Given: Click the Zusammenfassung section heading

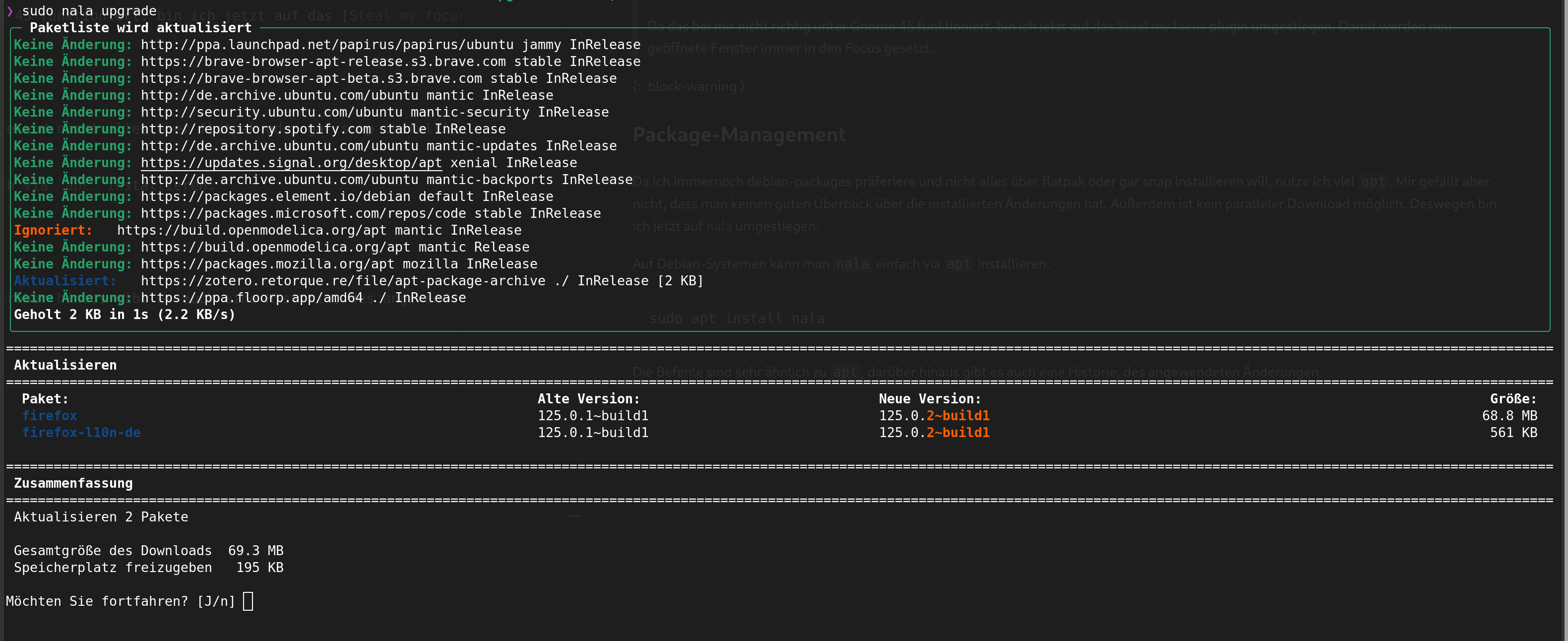Looking at the screenshot, I should tap(73, 483).
